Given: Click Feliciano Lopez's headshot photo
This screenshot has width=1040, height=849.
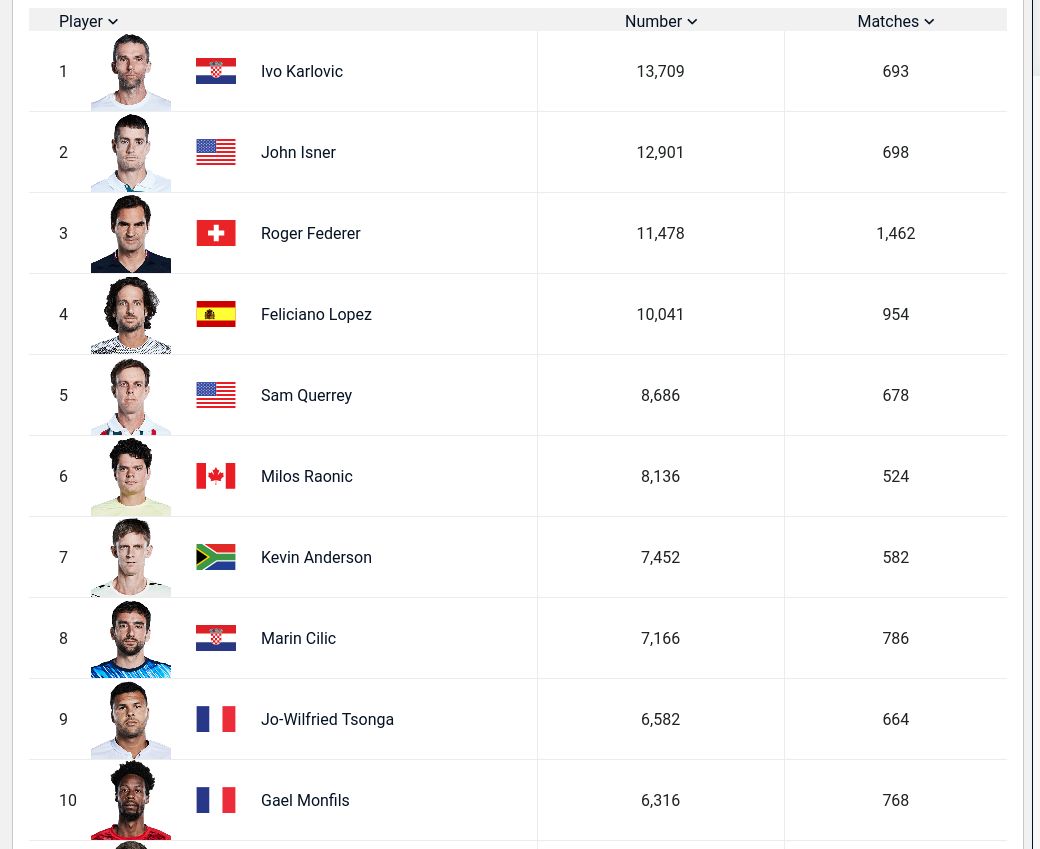Looking at the screenshot, I should click(x=131, y=315).
